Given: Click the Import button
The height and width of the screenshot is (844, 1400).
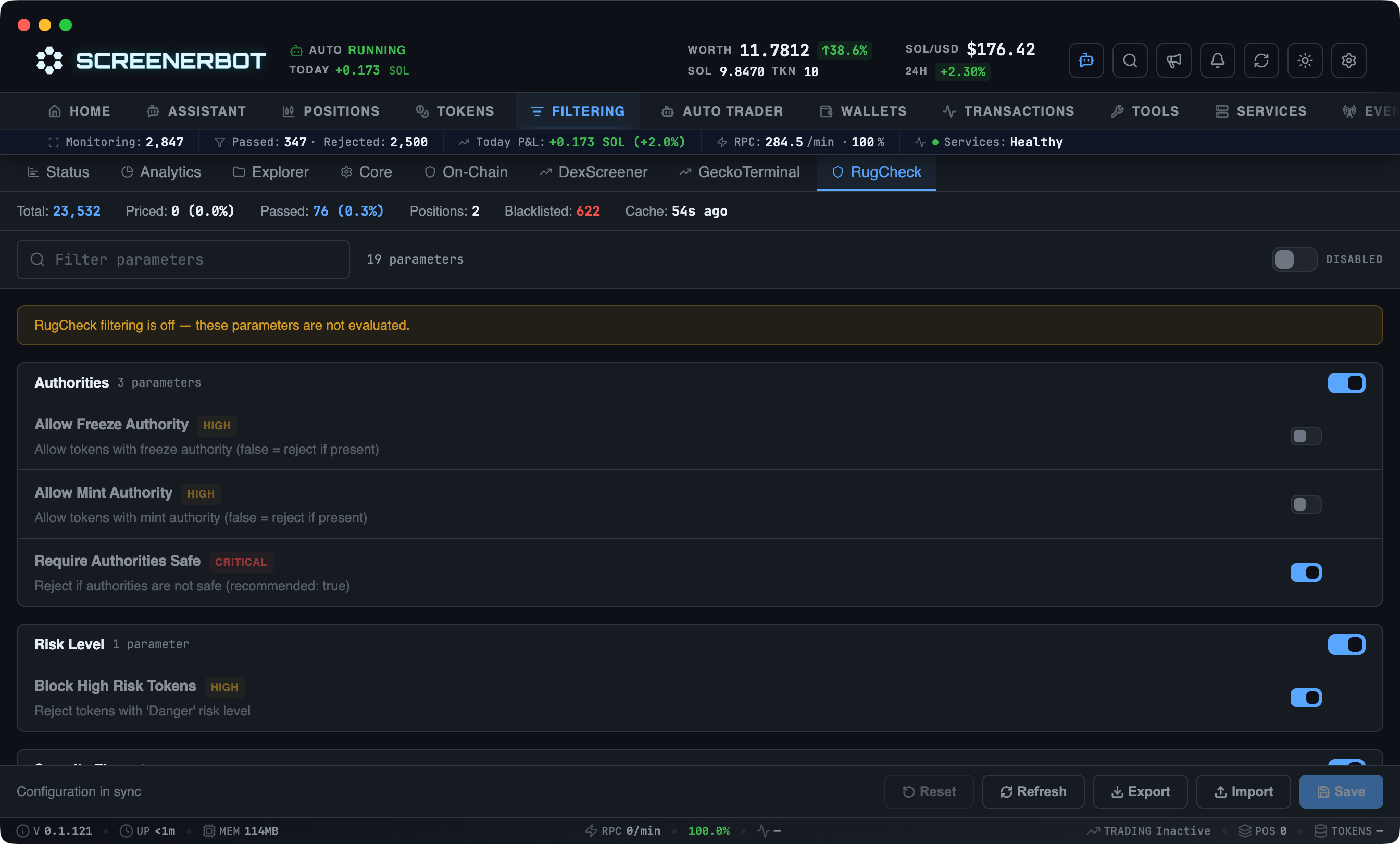Looking at the screenshot, I should pyautogui.click(x=1243, y=791).
